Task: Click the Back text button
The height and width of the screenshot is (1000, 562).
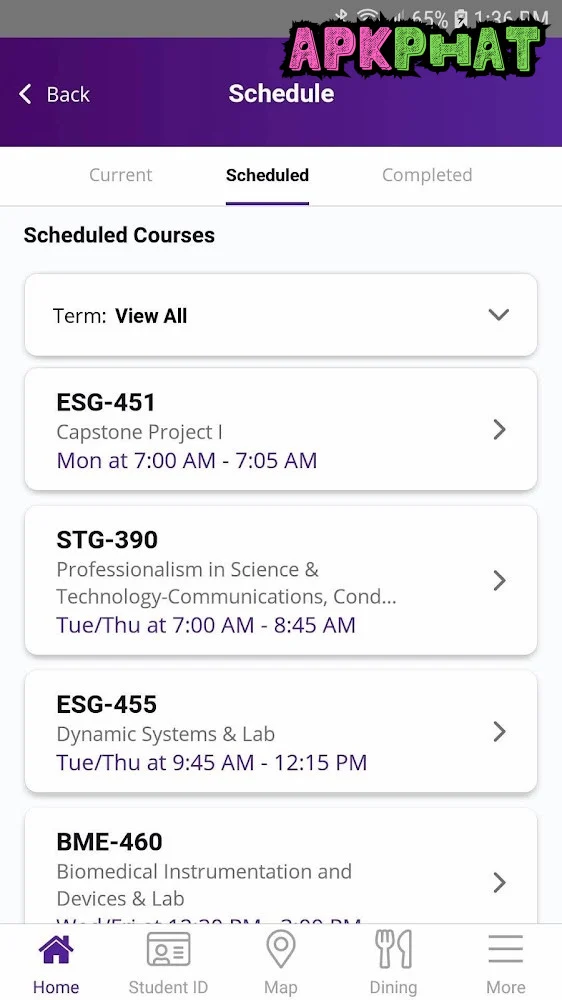Action: [68, 94]
